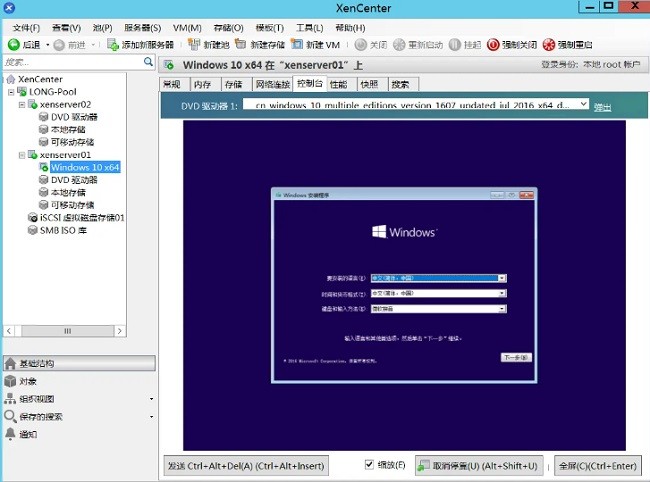Click the search magnifier icon
650x482 pixels.
pos(148,62)
